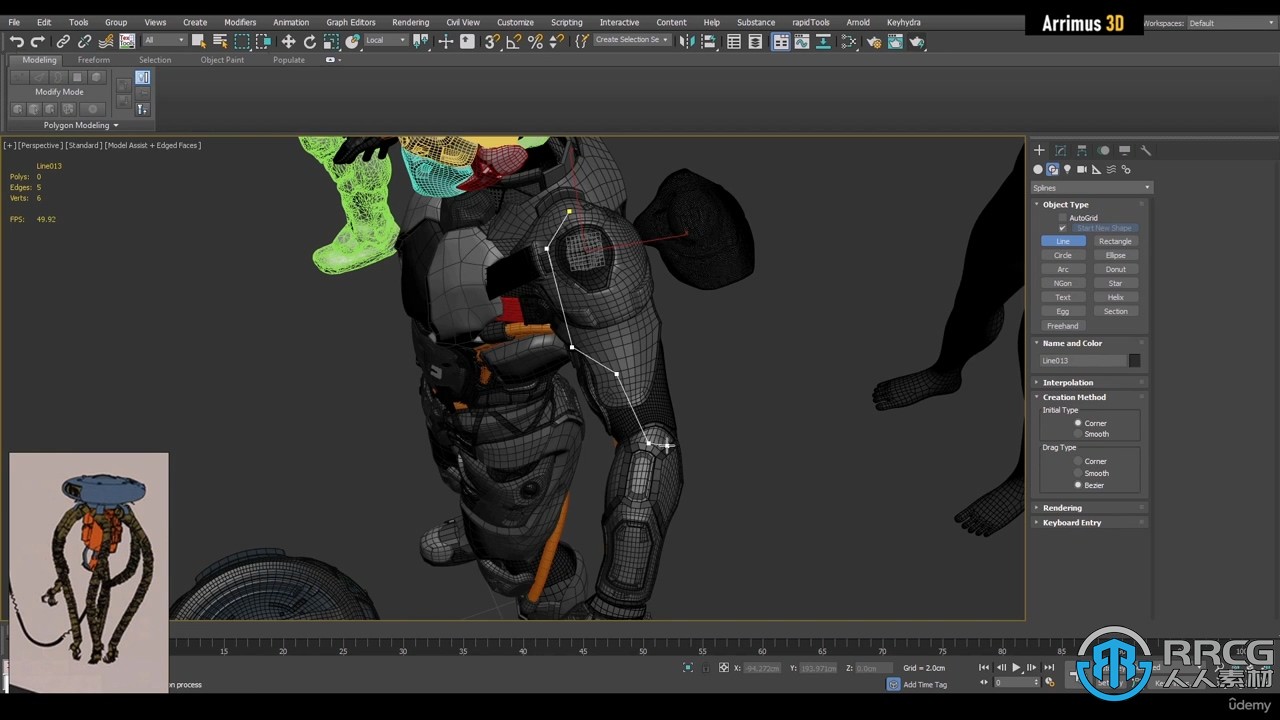Open the Splines category dropdown
This screenshot has height=720, width=1280.
tap(1091, 188)
